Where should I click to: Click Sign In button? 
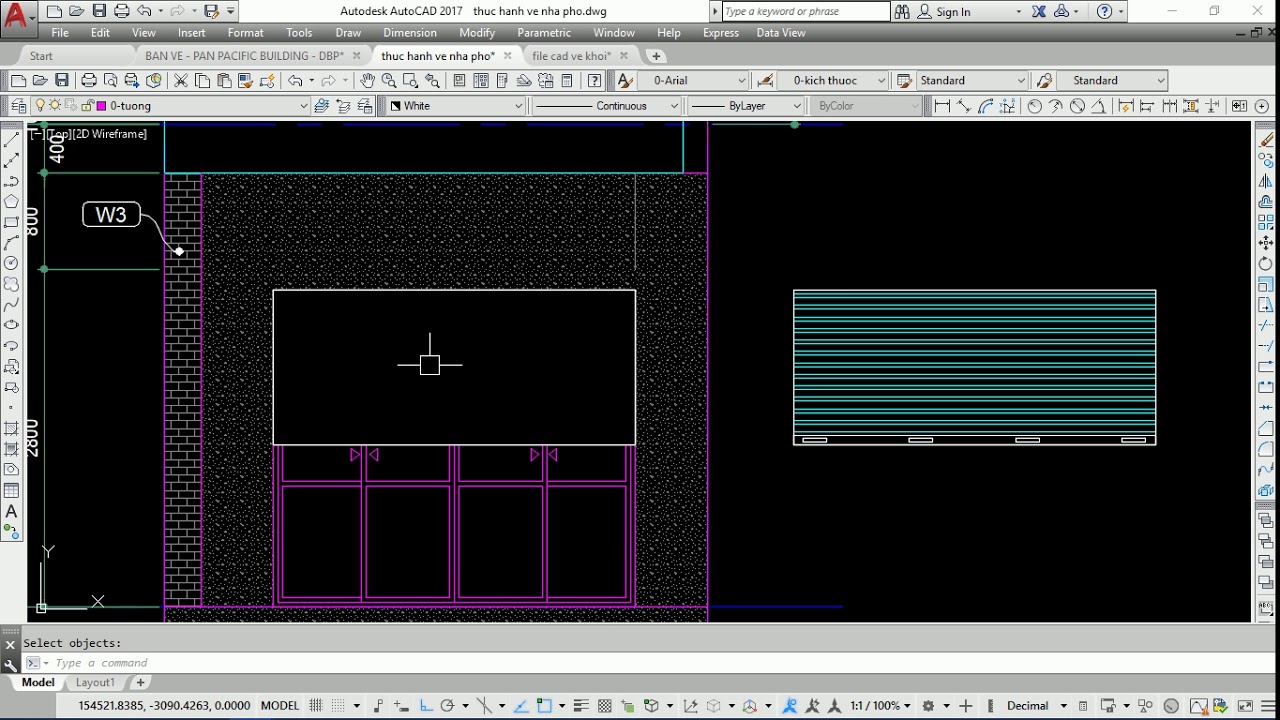pyautogui.click(x=953, y=12)
